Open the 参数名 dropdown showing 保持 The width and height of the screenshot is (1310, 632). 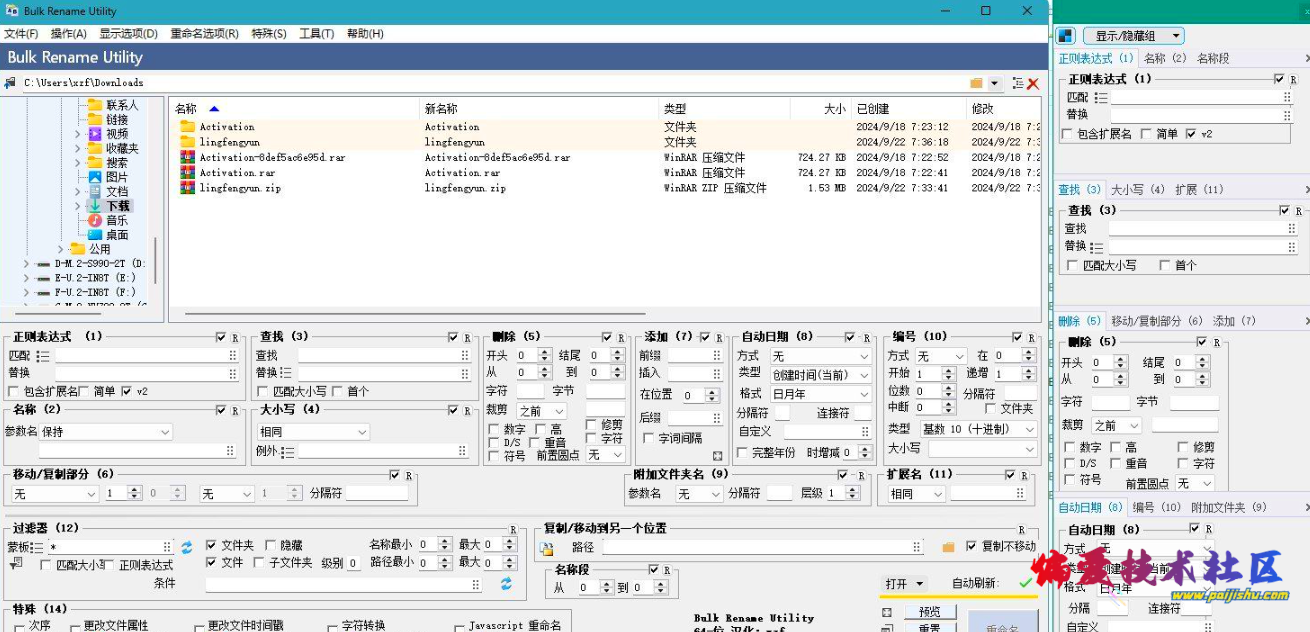(x=106, y=432)
